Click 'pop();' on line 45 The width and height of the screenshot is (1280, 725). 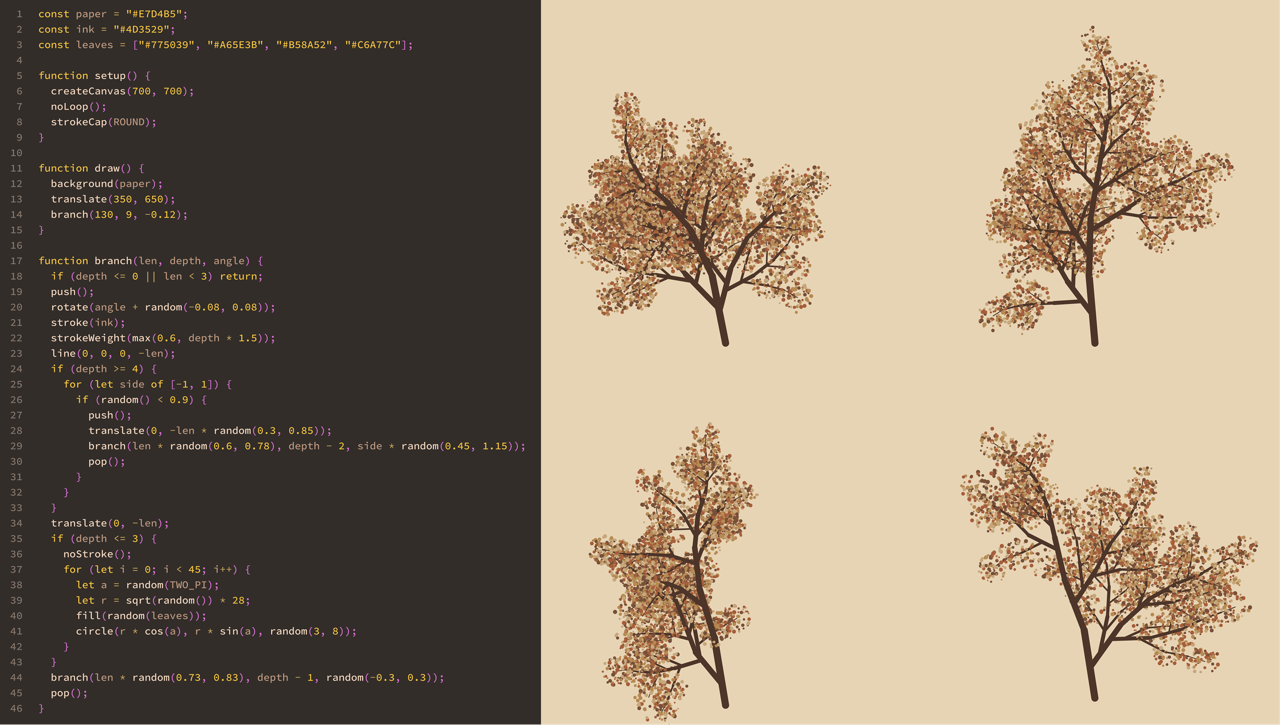69,693
